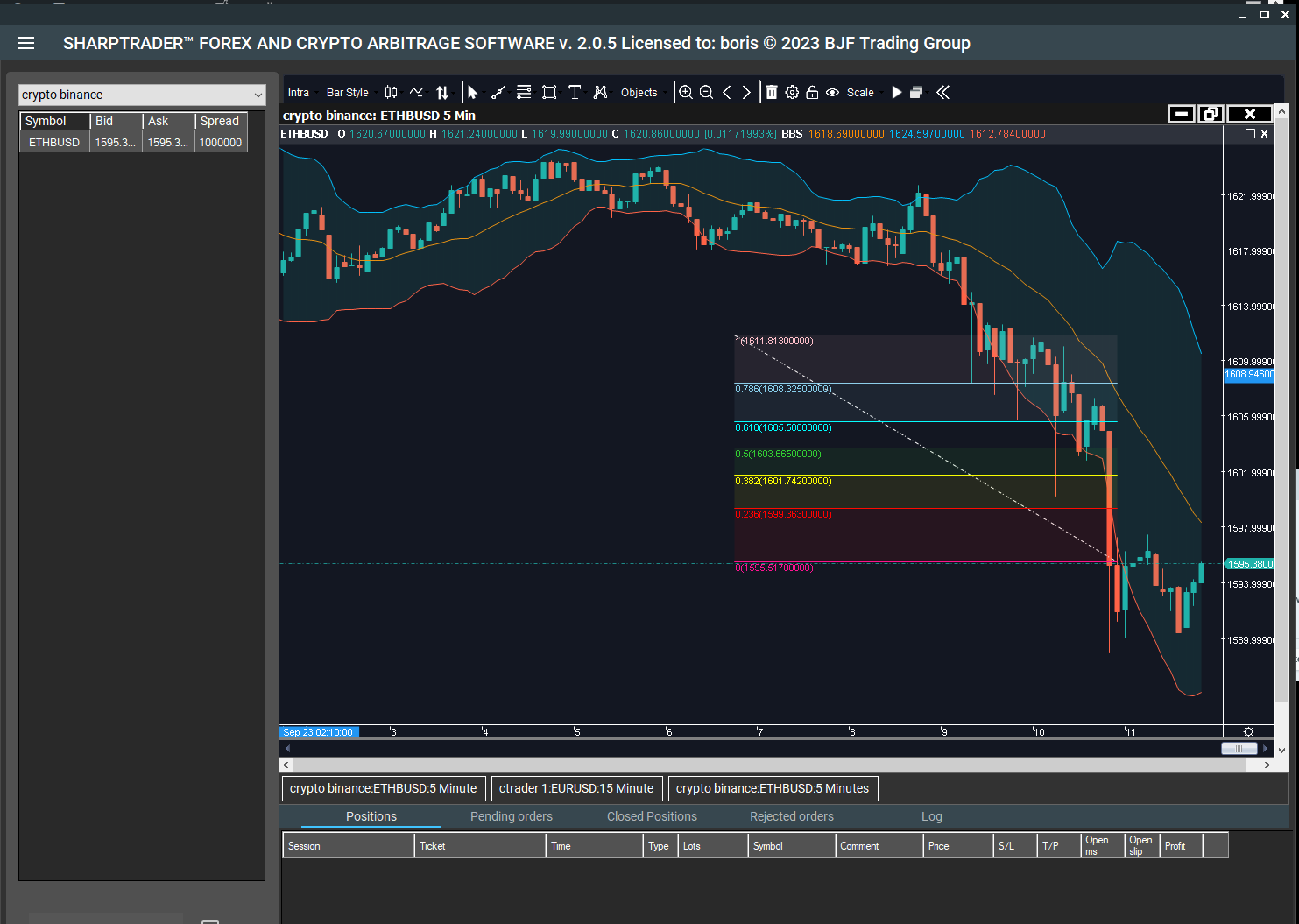Screen dimensions: 1299x924
Task: Click the Fibonacci 0.618 level label
Action: 783,427
